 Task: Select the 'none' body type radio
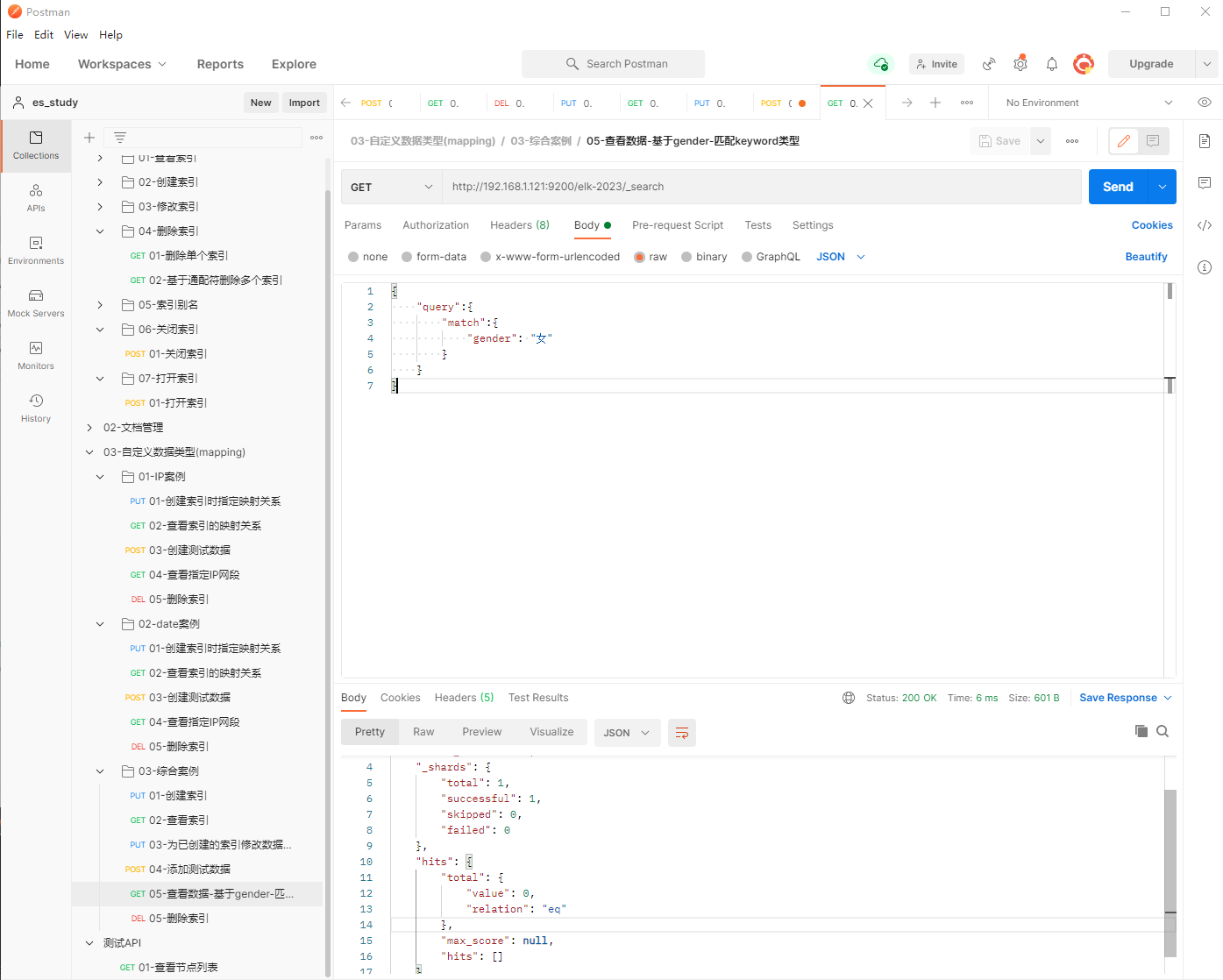pos(354,257)
